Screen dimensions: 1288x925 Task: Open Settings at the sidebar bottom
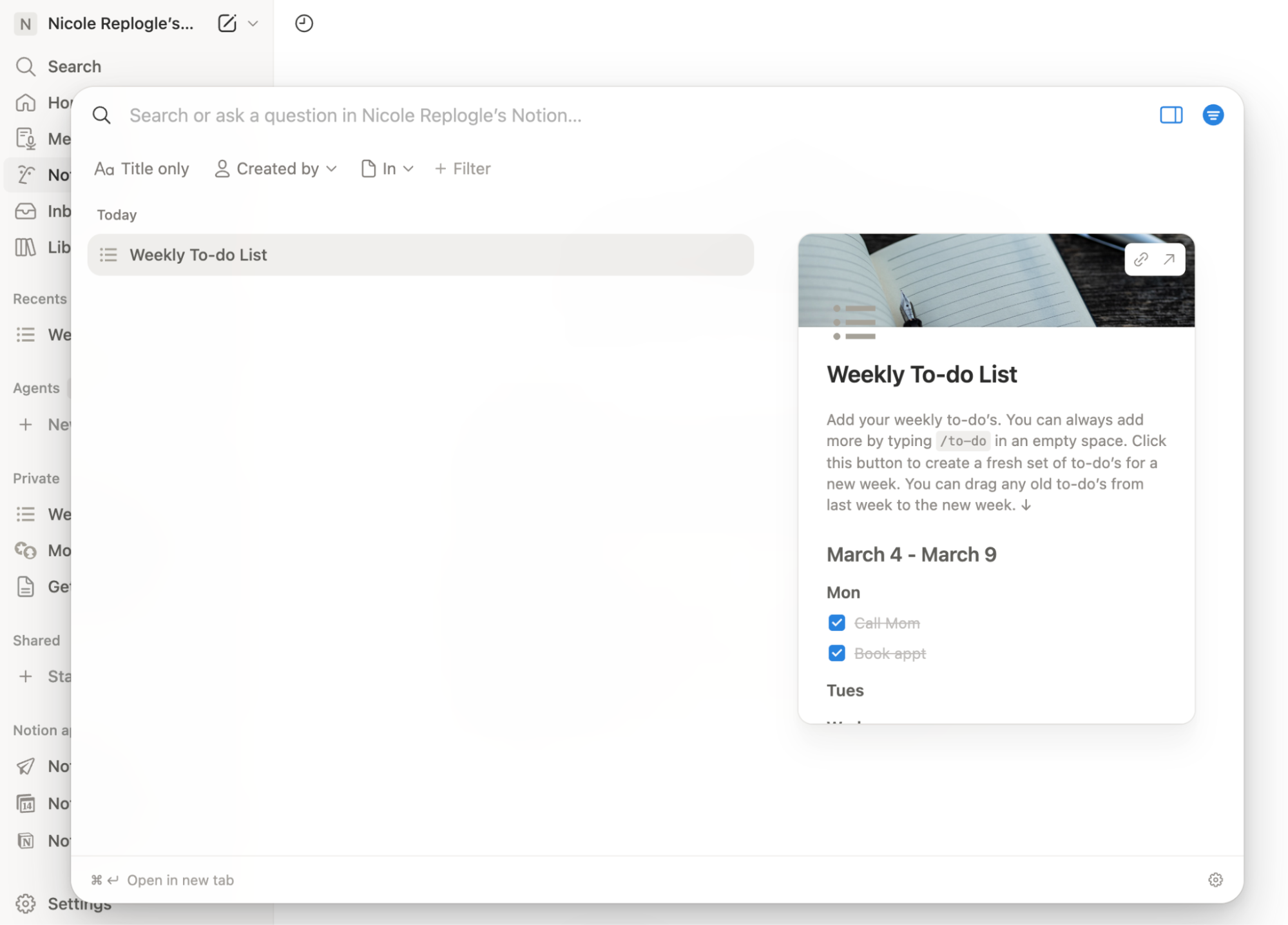[x=26, y=904]
